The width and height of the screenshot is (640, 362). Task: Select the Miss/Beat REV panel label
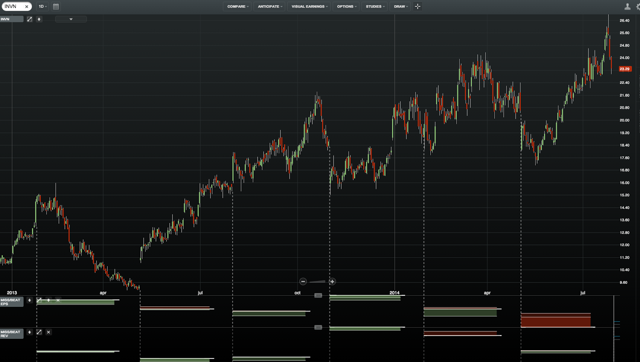(x=11, y=334)
